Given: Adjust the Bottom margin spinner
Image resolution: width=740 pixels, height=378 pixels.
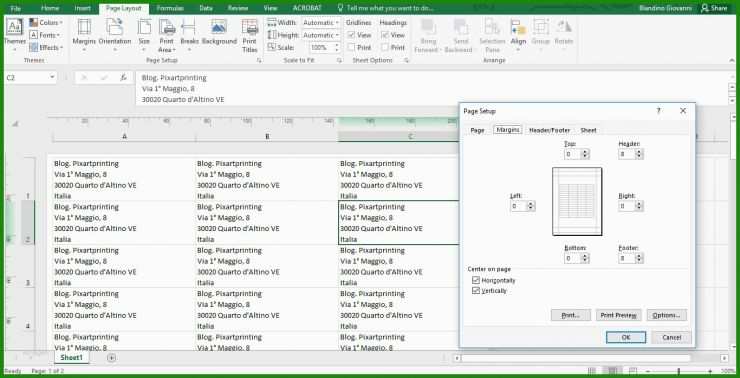Looking at the screenshot, I should [x=585, y=258].
